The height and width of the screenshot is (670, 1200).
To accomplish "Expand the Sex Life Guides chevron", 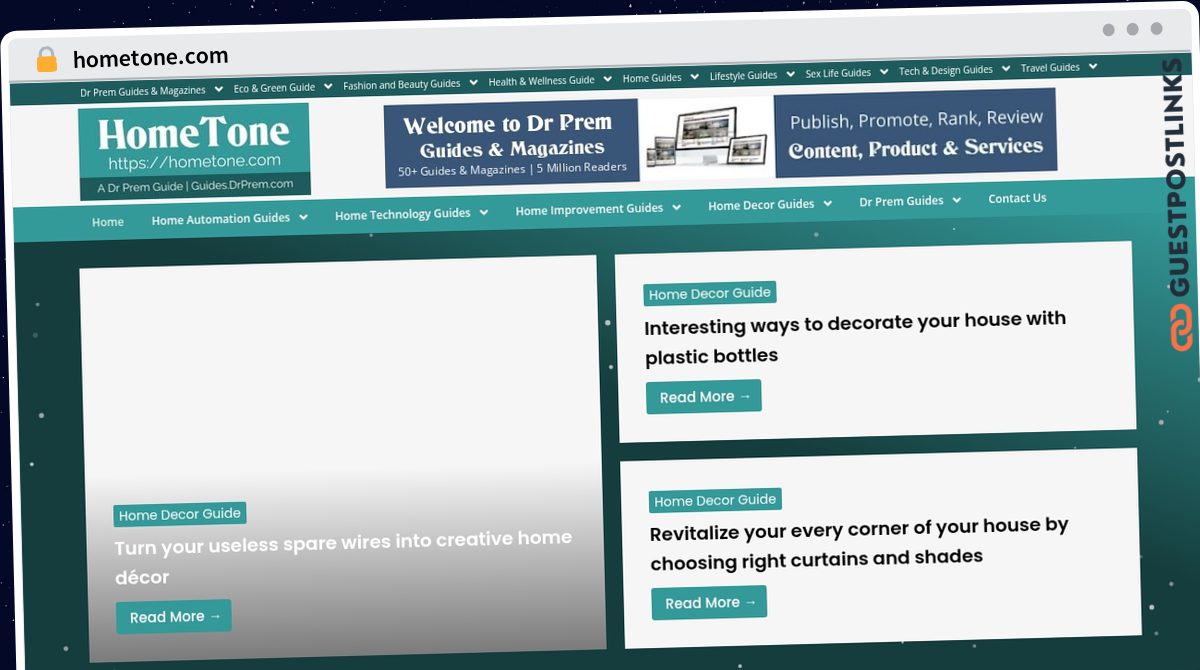I will 884,71.
